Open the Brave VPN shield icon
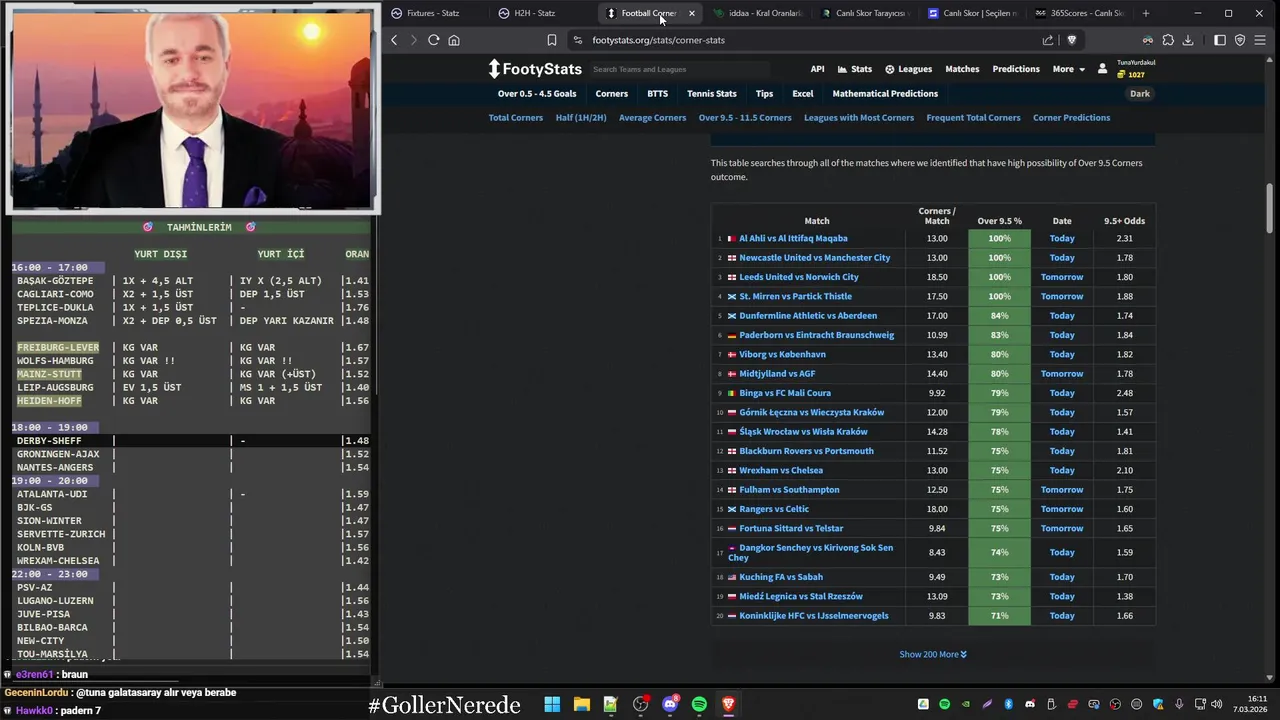 (1240, 40)
